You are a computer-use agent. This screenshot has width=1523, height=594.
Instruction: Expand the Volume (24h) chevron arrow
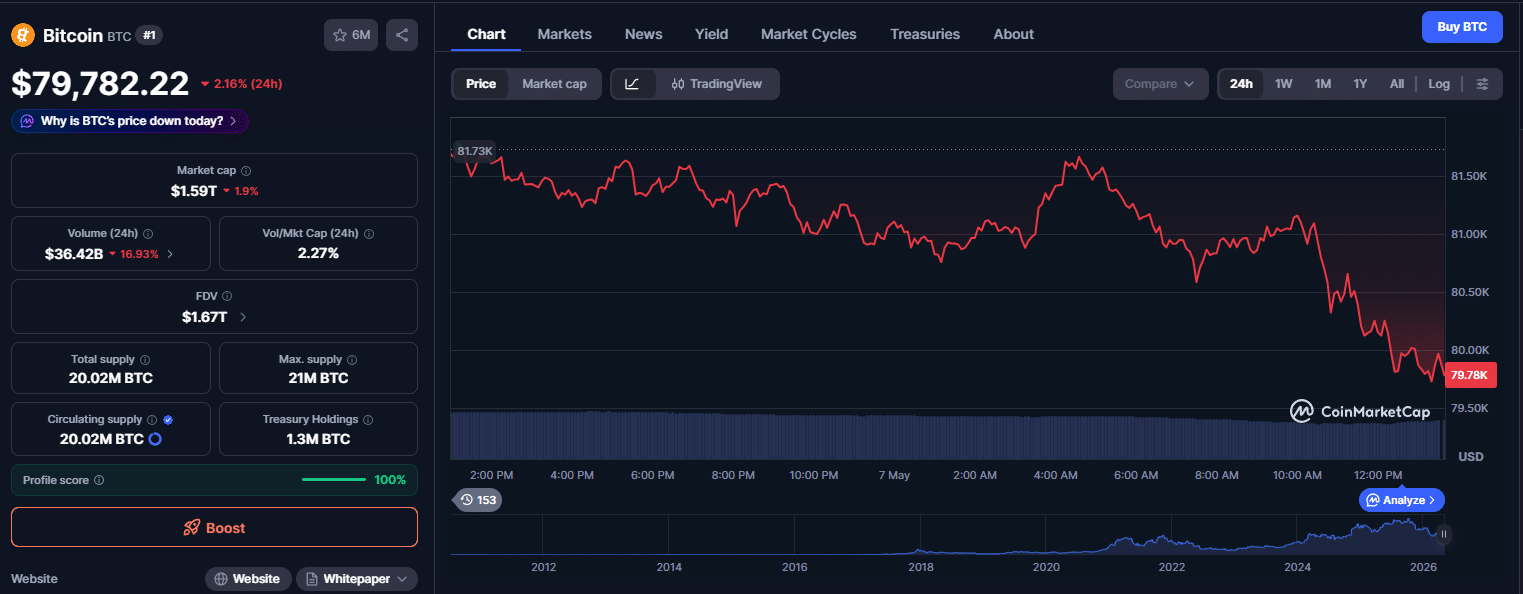[x=170, y=254]
